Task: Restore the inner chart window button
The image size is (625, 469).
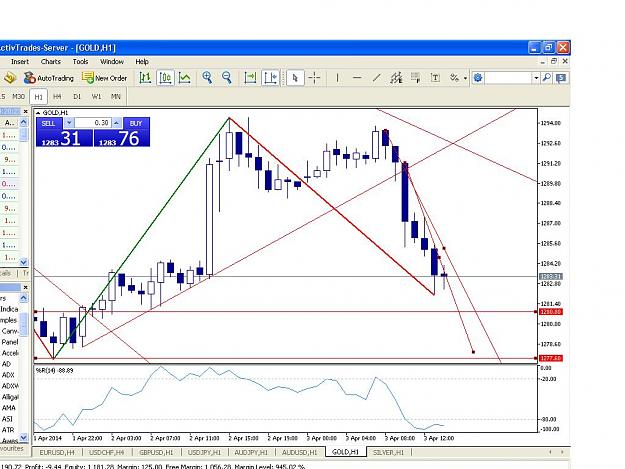Action: 554,61
